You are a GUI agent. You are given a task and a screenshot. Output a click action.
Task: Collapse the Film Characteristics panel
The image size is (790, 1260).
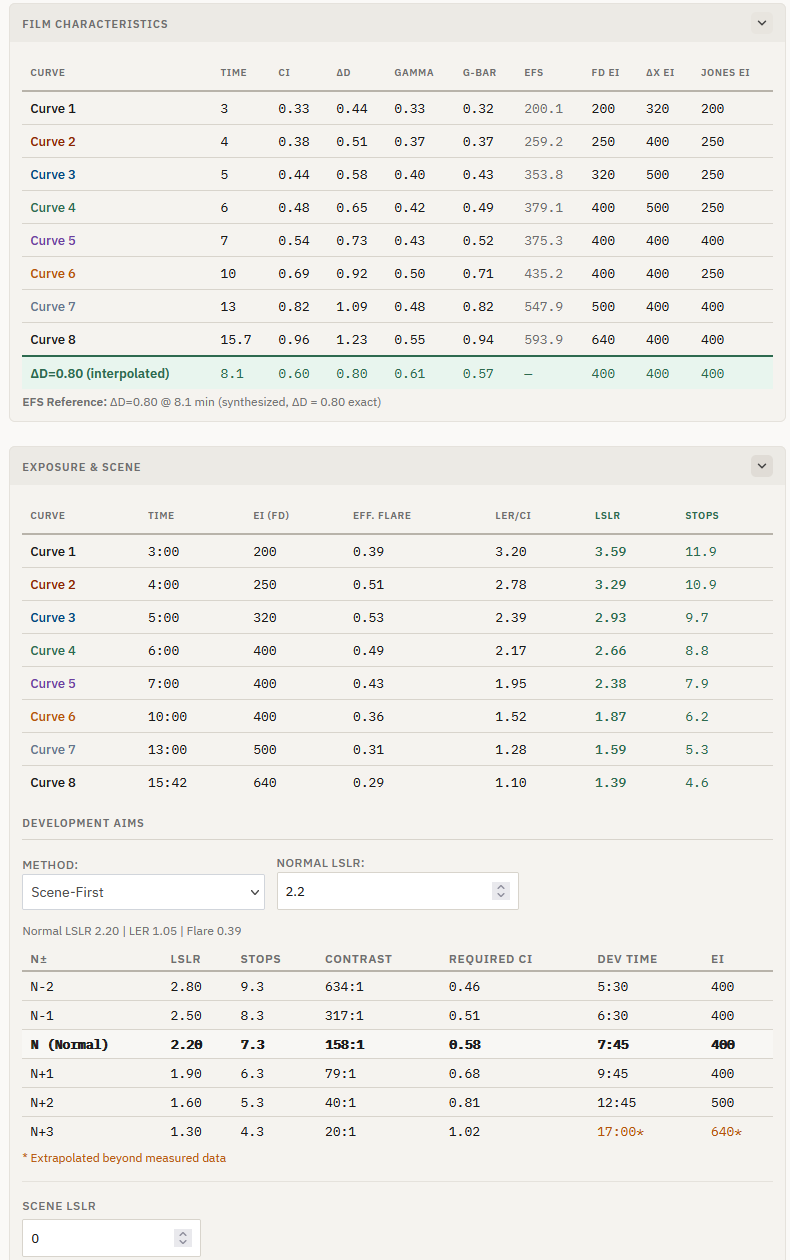point(762,23)
